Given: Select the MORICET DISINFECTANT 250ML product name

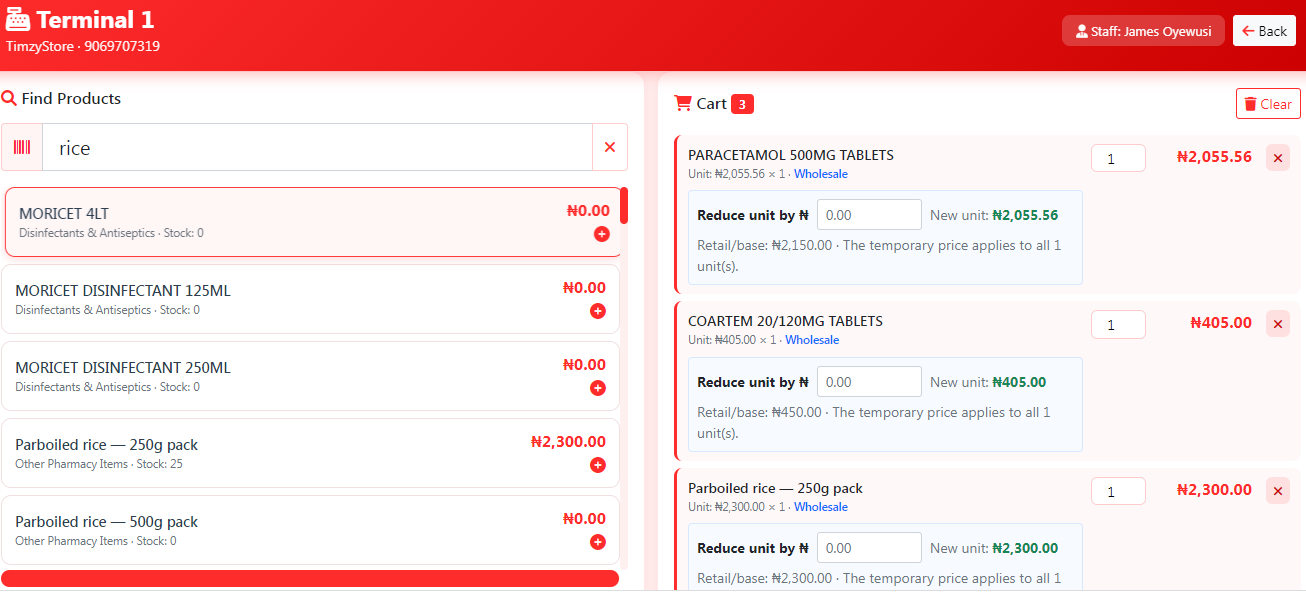Looking at the screenshot, I should [x=123, y=368].
